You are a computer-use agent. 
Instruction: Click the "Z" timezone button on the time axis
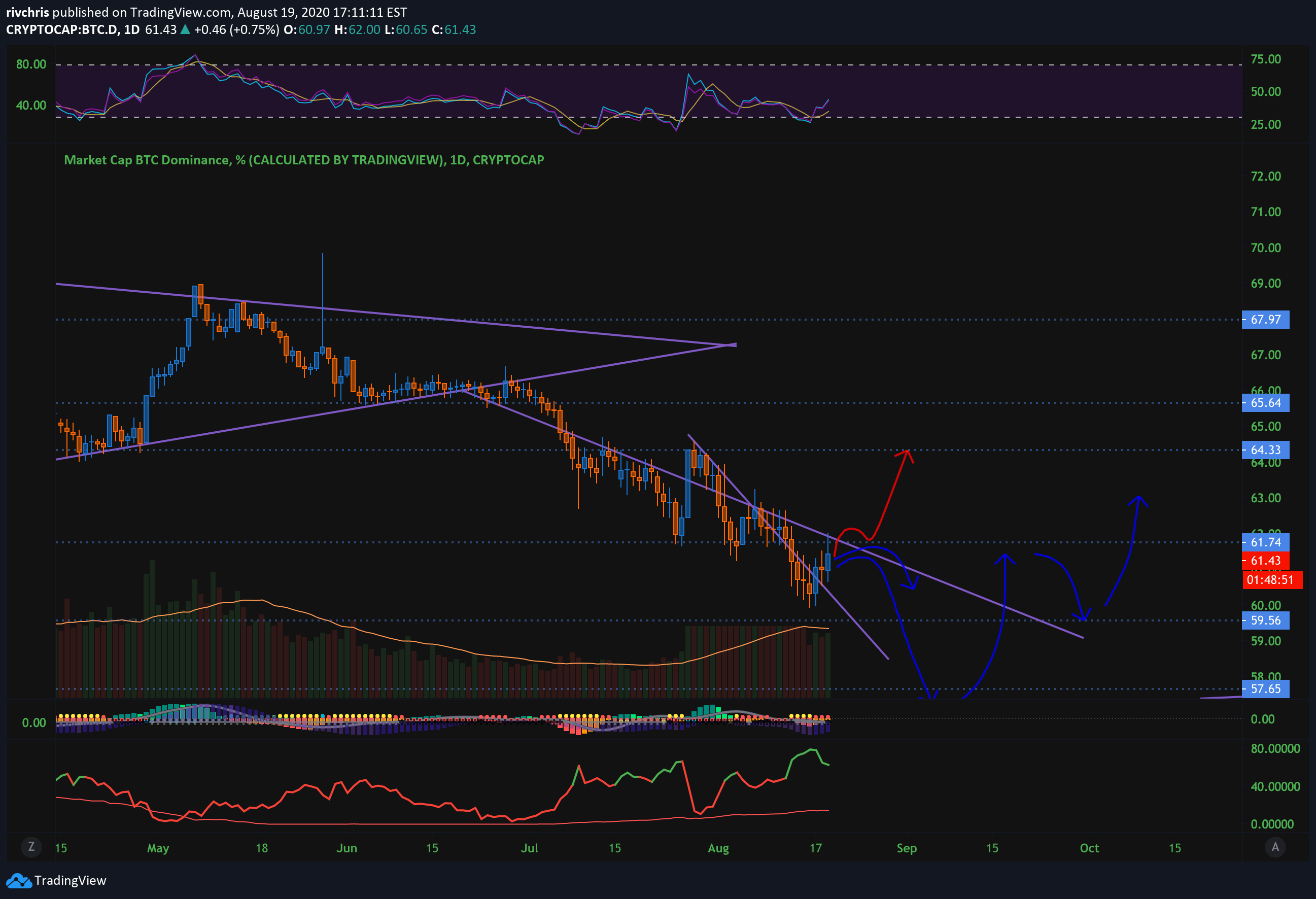click(32, 847)
